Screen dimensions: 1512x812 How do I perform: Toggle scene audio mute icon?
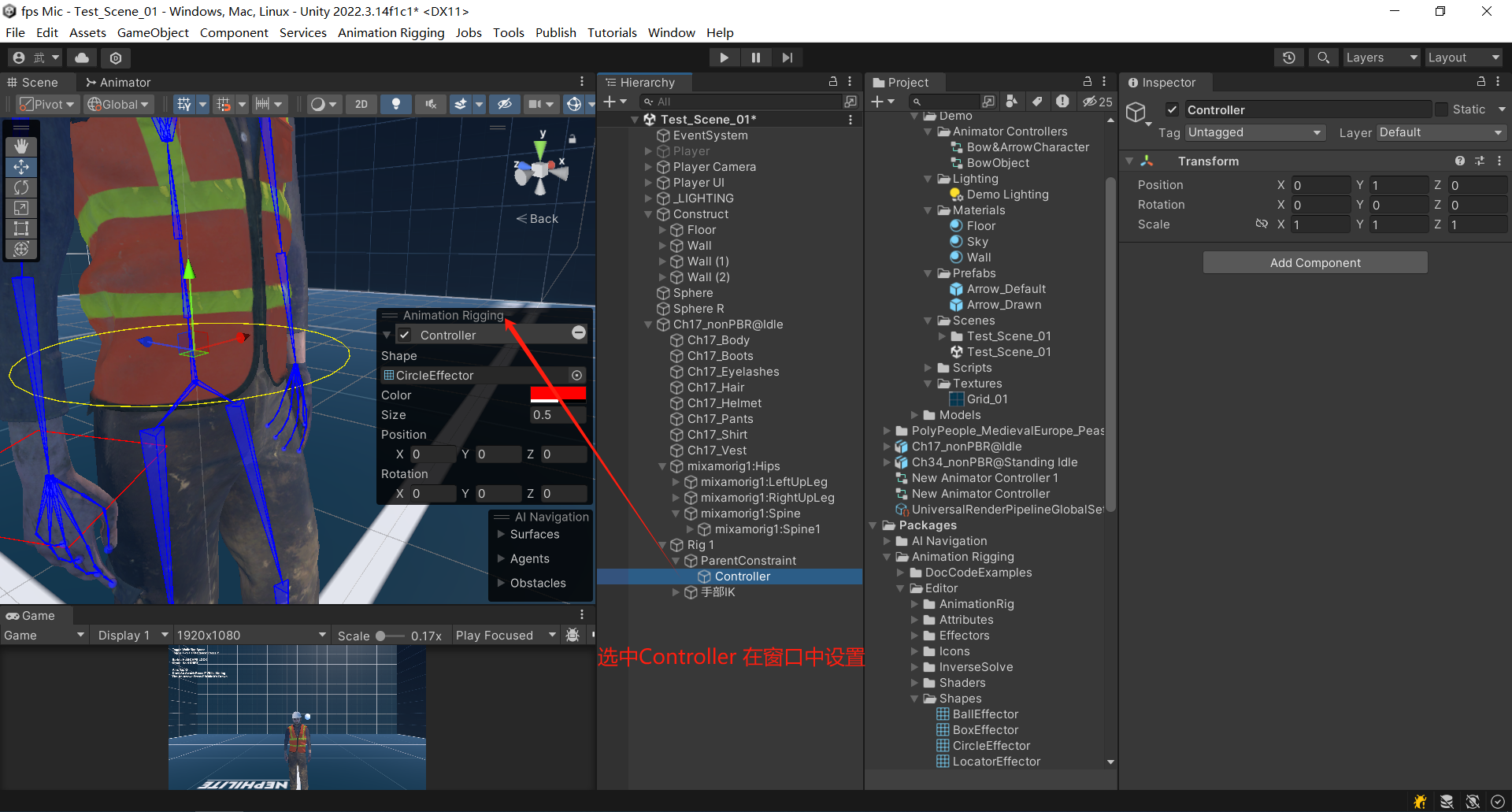point(431,104)
